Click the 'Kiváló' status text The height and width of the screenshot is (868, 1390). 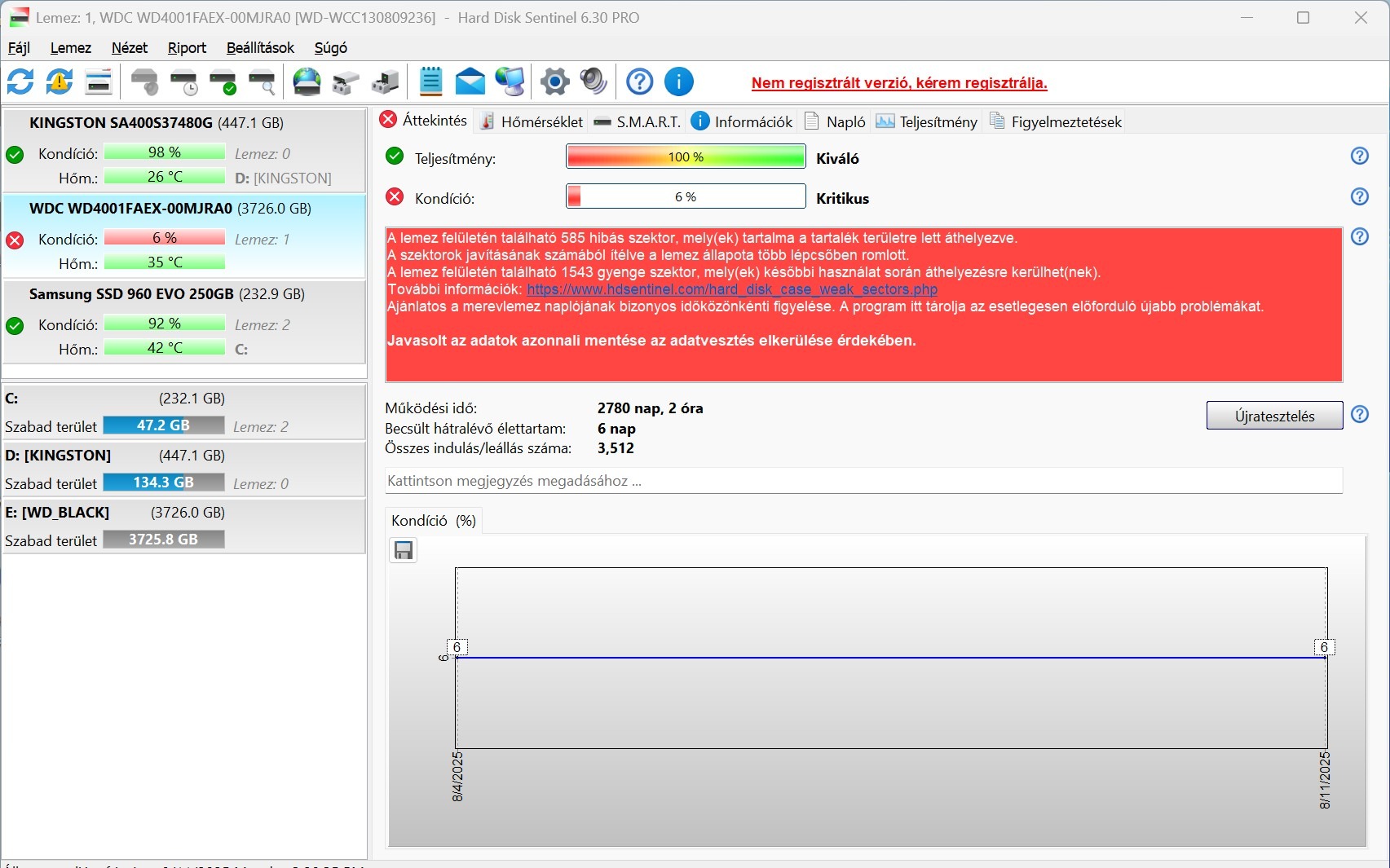coord(837,158)
